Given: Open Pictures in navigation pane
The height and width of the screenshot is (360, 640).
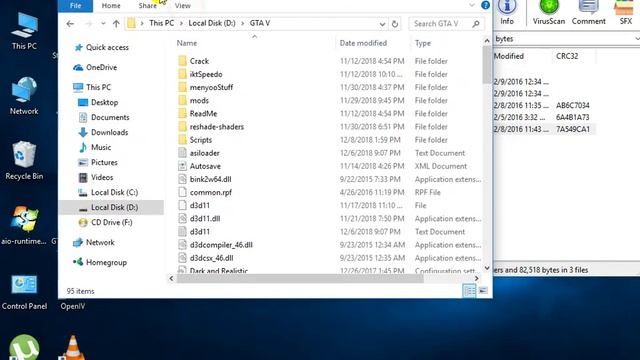Looking at the screenshot, I should click(x=98, y=162).
